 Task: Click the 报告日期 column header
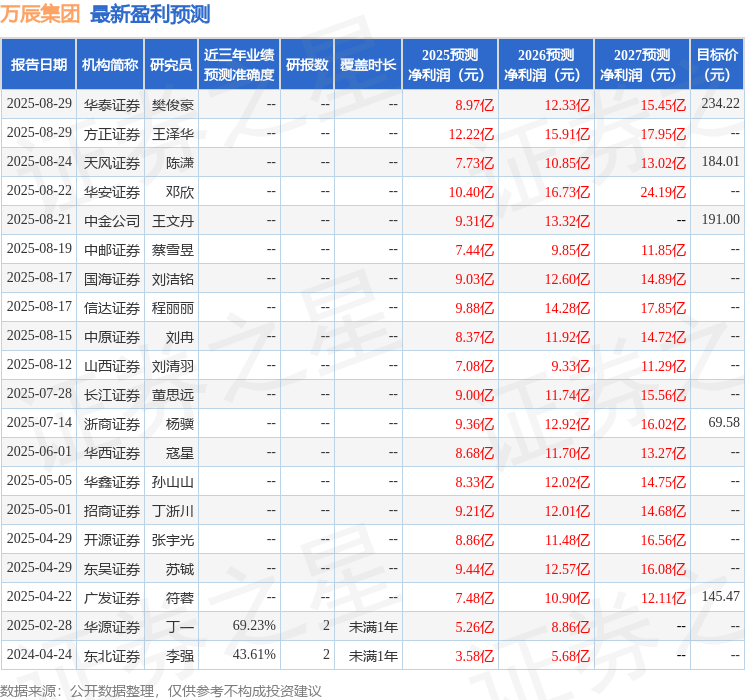click(x=38, y=65)
